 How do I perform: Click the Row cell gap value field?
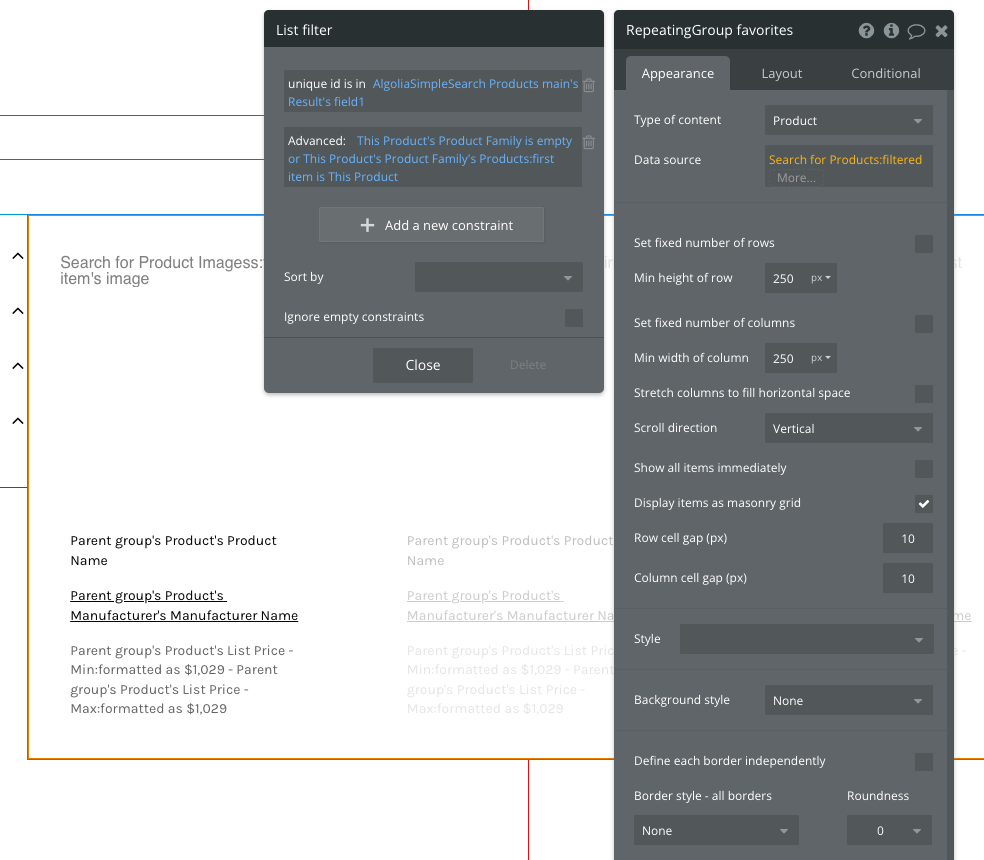pyautogui.click(x=907, y=539)
